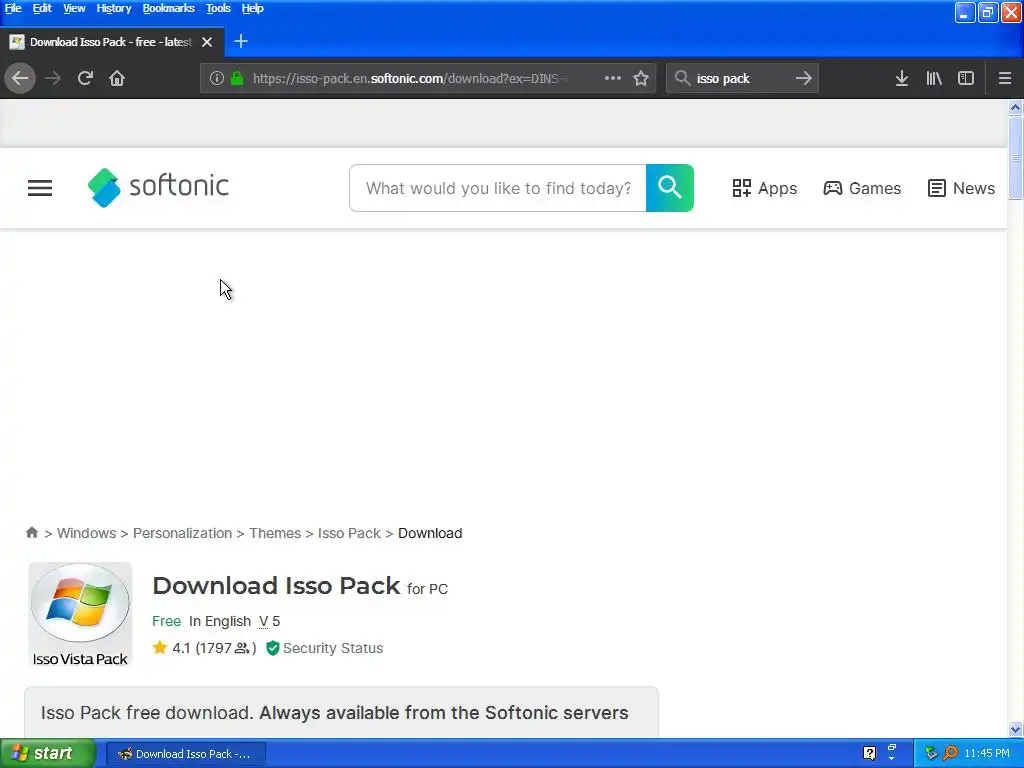Screen dimensions: 1024x768
Task: Click the Firefox address bar URL
Action: click(x=408, y=78)
